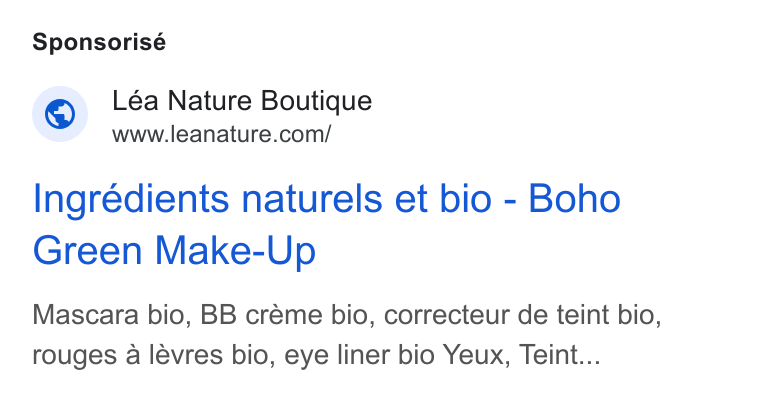Click the word 'Boutique' in the site name
Viewport: 760px width, 398px height.
317,101
